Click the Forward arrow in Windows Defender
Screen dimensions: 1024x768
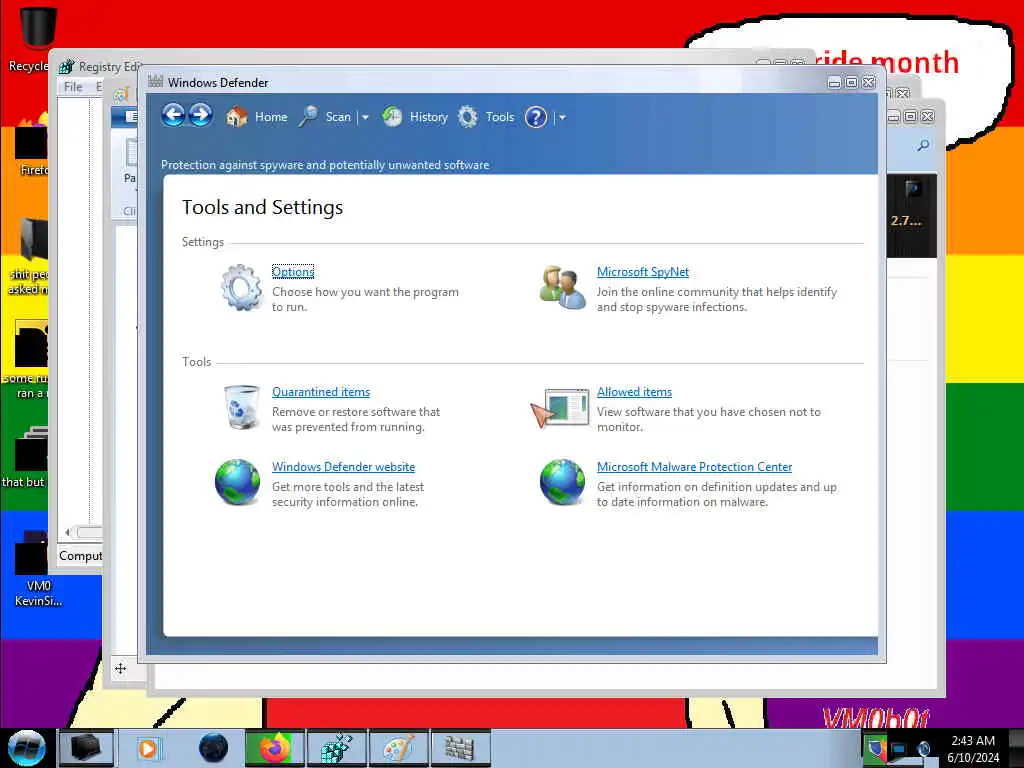click(200, 116)
